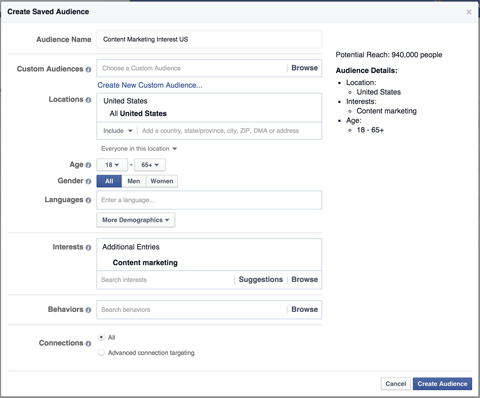This screenshot has height=398, width=480.
Task: Expand Everyone in this location dropdown
Action: point(139,149)
